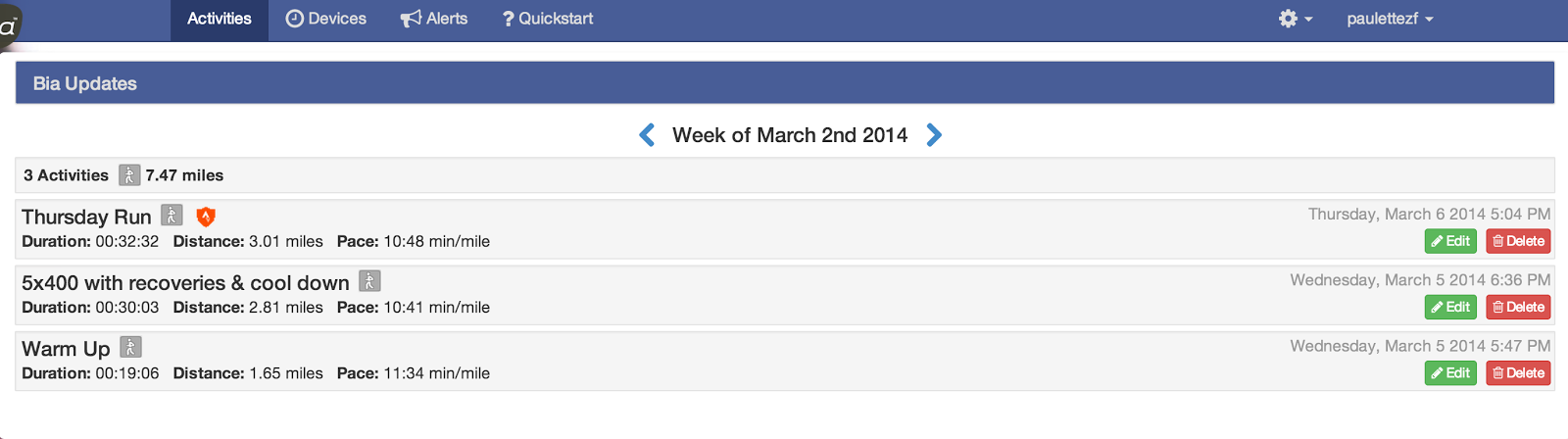Click the Bia logo icon

coord(10,24)
